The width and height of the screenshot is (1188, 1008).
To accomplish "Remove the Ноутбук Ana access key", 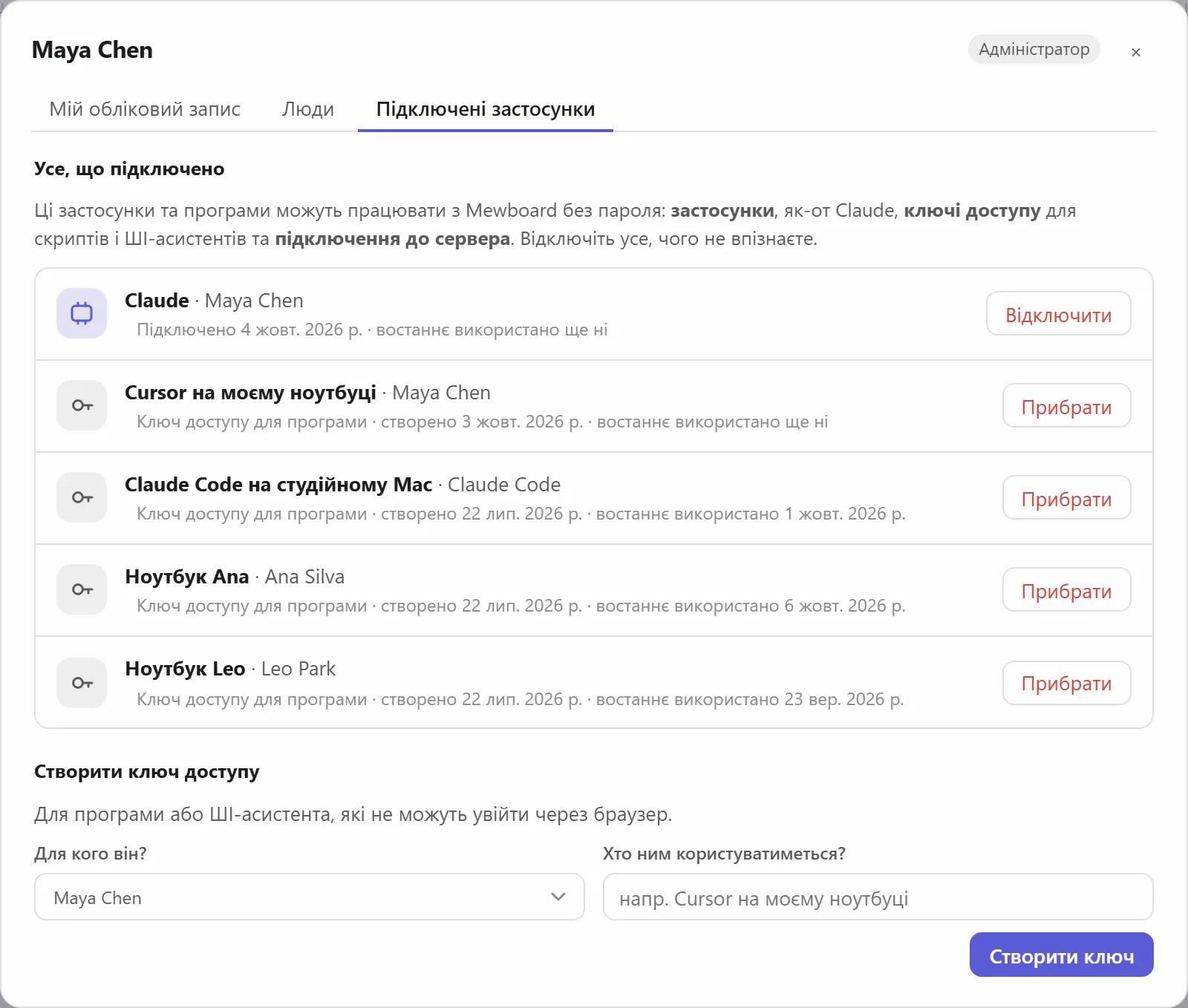I will click(x=1066, y=590).
